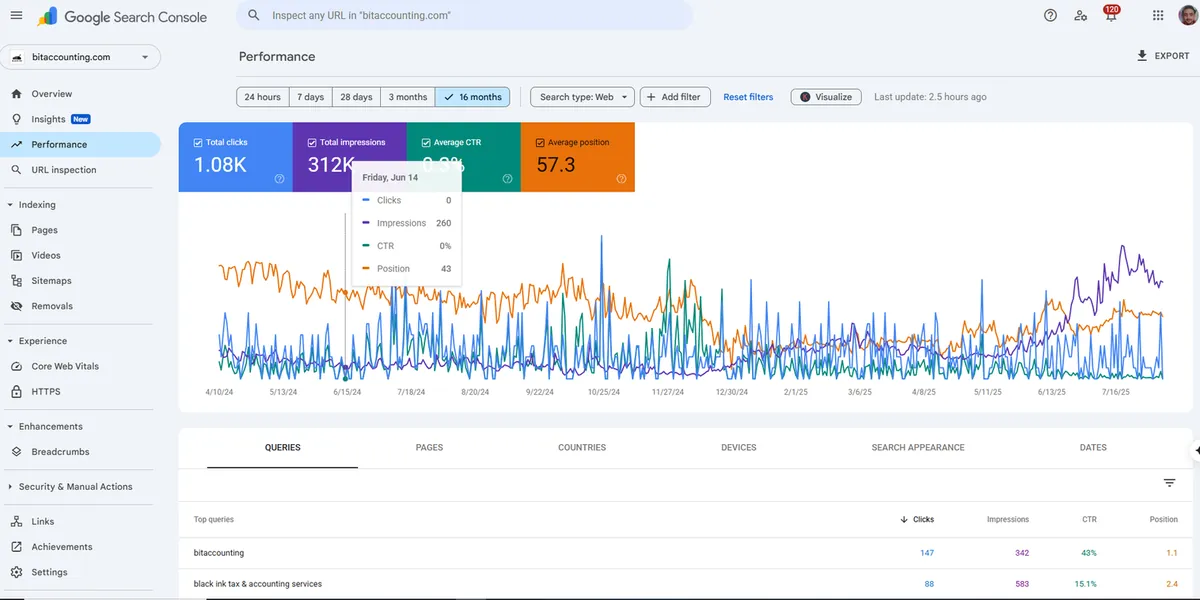Click the Sitemaps icon in sidebar
Screen dimensions: 1200x600
click(16, 281)
